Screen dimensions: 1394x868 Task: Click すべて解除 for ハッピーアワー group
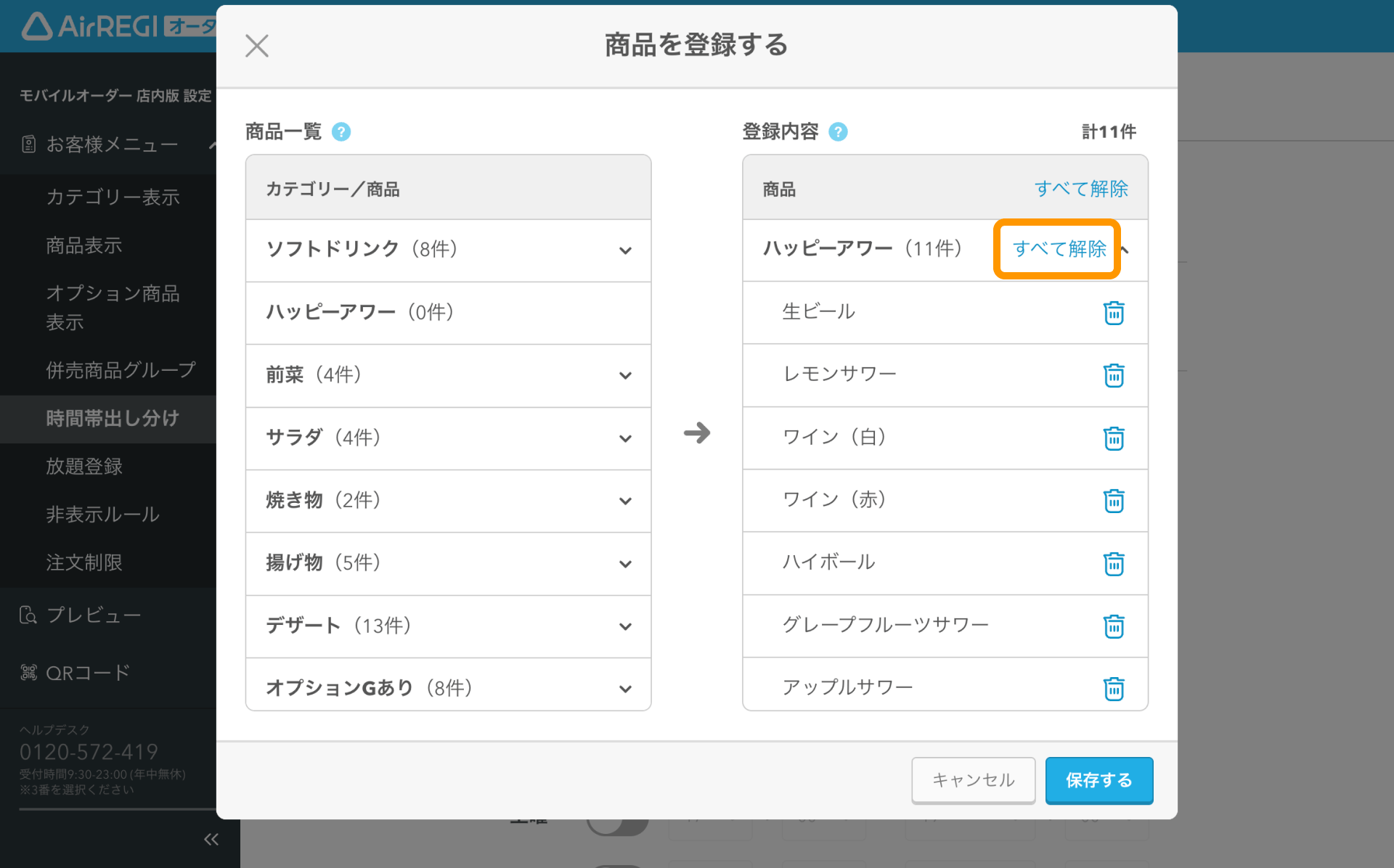click(x=1059, y=249)
